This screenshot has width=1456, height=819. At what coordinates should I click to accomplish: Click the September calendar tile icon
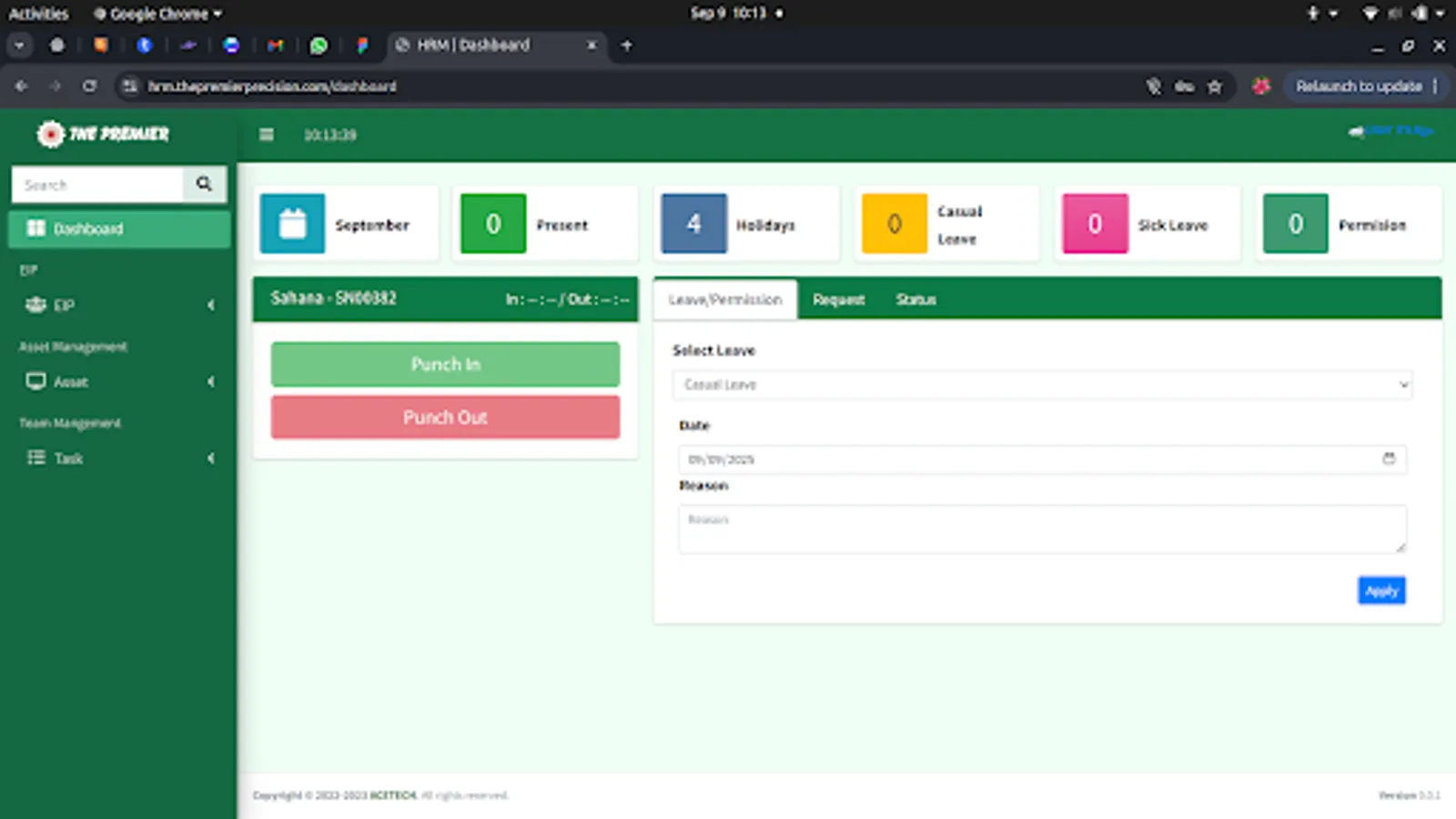pos(292,224)
